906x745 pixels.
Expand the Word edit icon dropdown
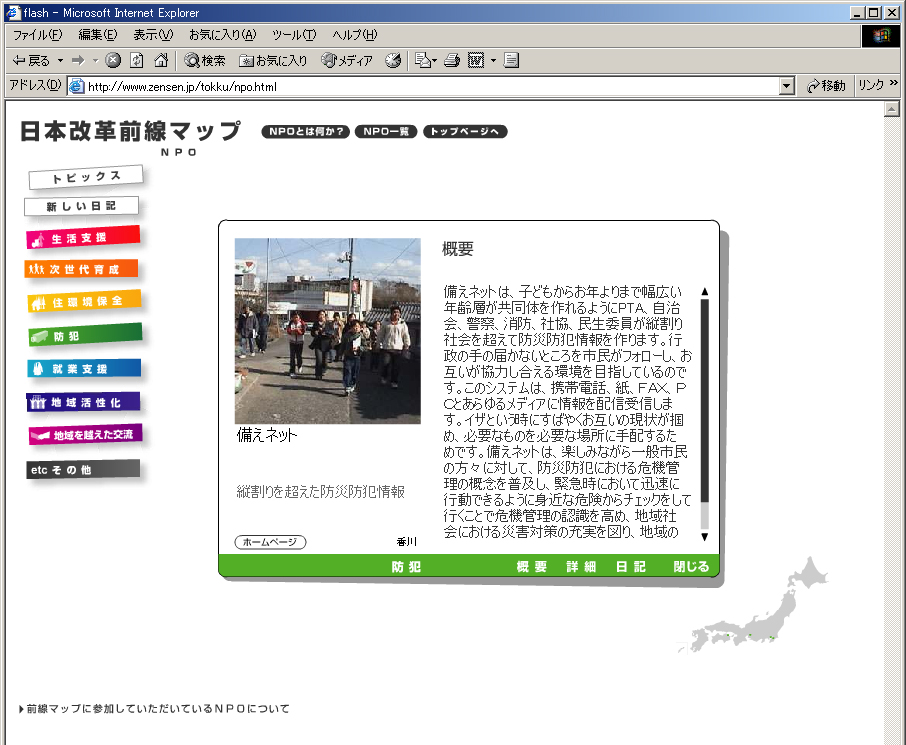click(493, 60)
